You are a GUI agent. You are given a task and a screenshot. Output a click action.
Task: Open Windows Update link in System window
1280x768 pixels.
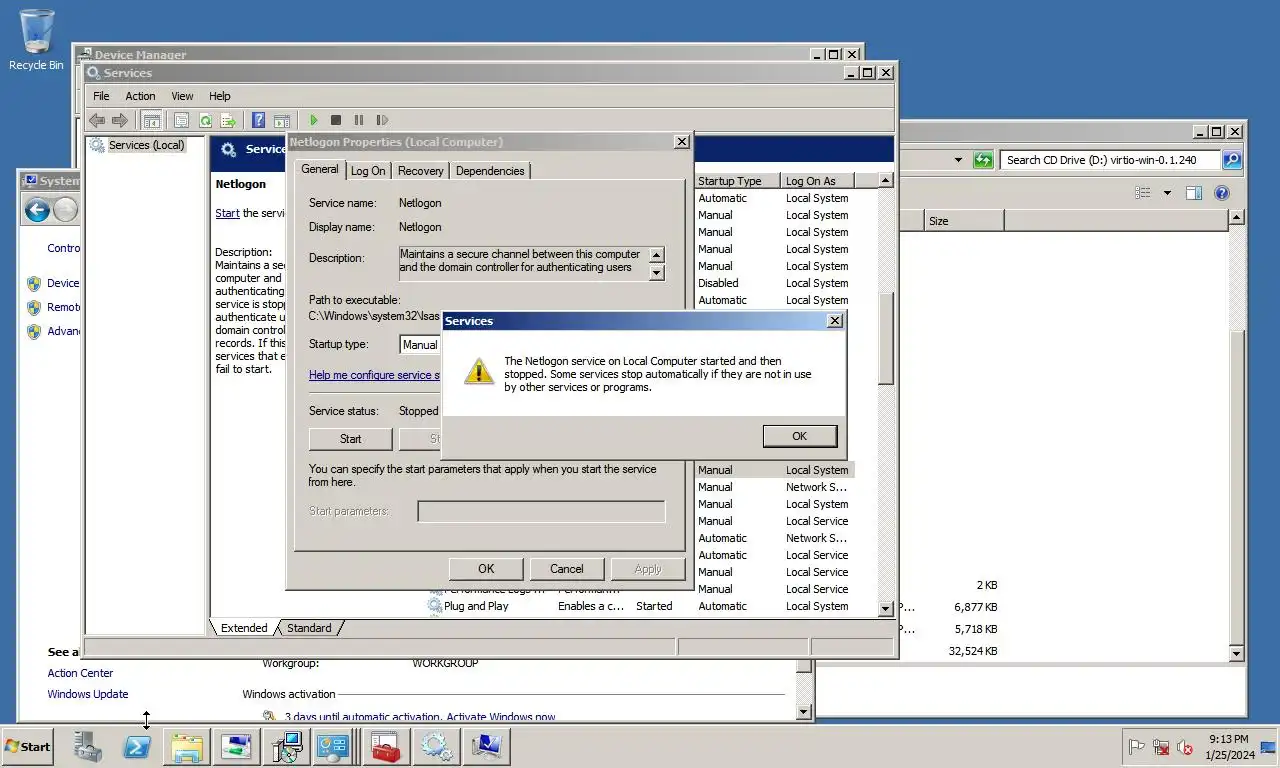(x=88, y=694)
